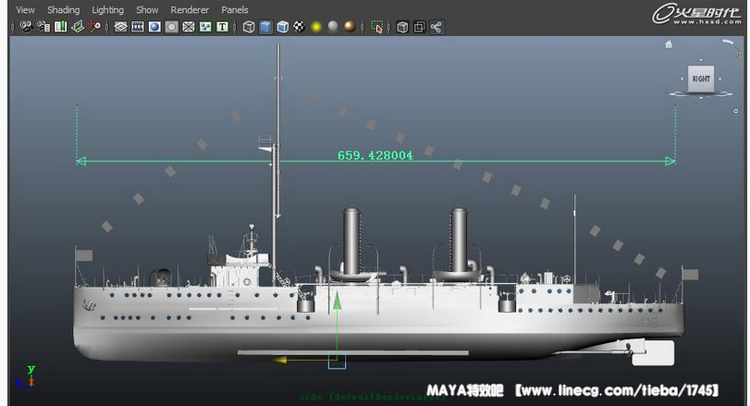The image size is (750, 406).
Task: Toggle the Safe Title (T) overlay
Action: (x=222, y=27)
